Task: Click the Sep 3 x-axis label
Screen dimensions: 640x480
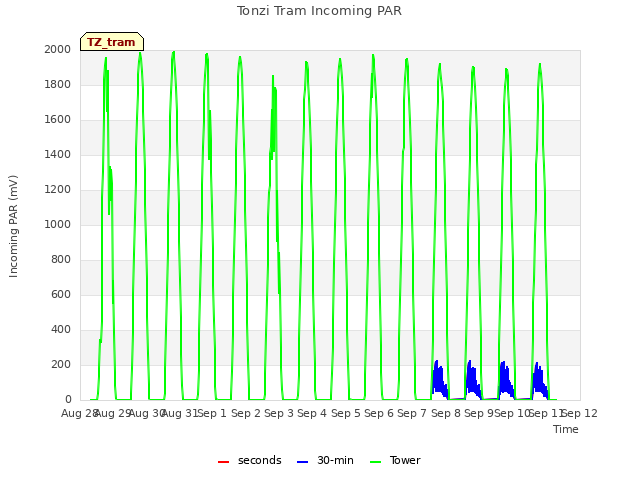Action: (x=279, y=413)
